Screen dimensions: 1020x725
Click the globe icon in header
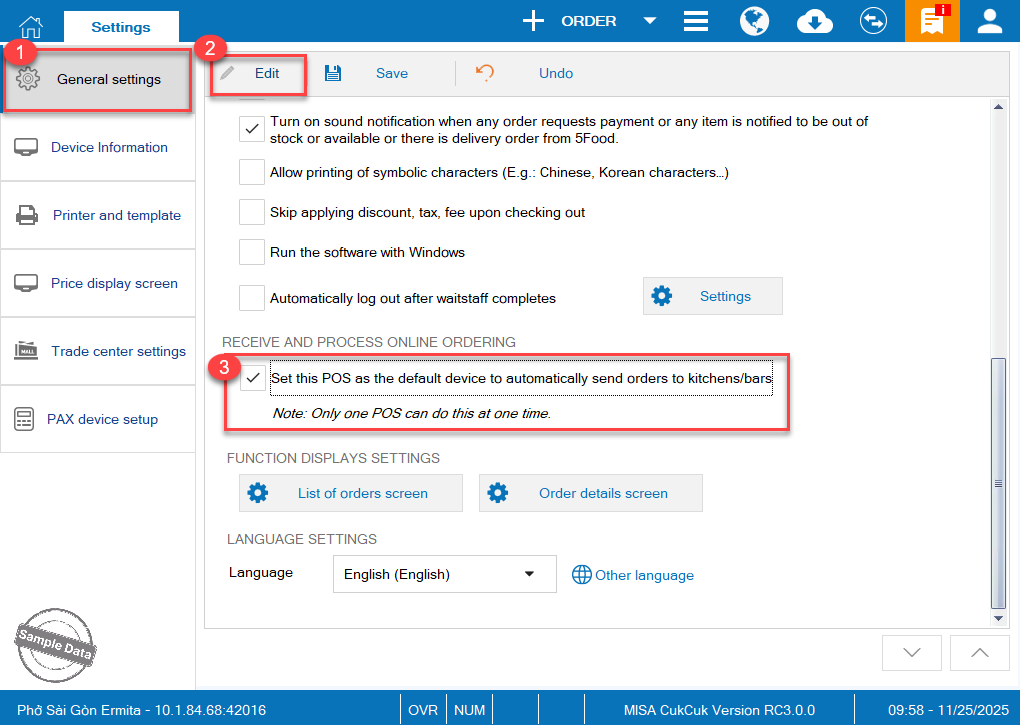click(x=755, y=21)
